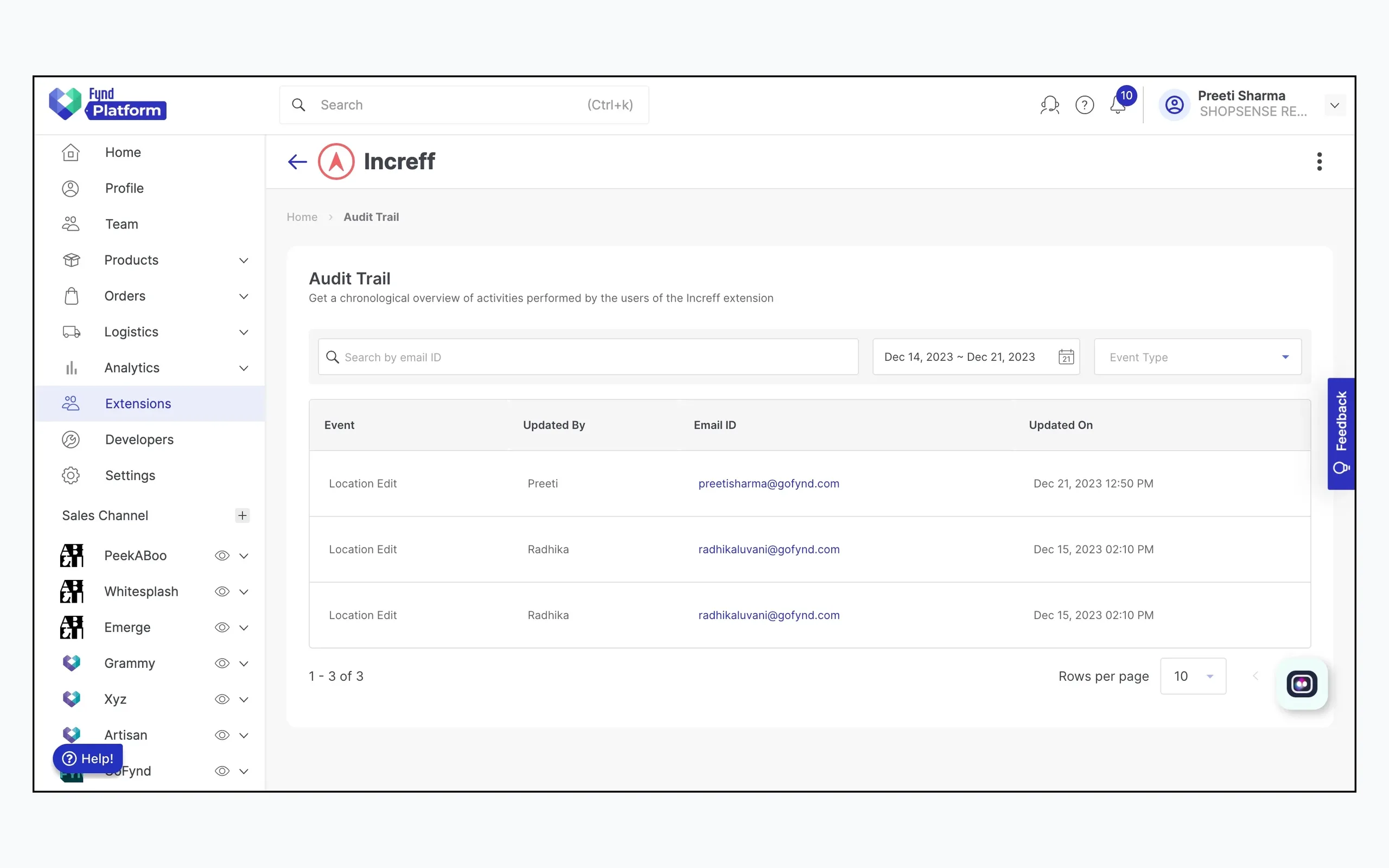Click the Profile icon in the sidebar

coord(71,188)
